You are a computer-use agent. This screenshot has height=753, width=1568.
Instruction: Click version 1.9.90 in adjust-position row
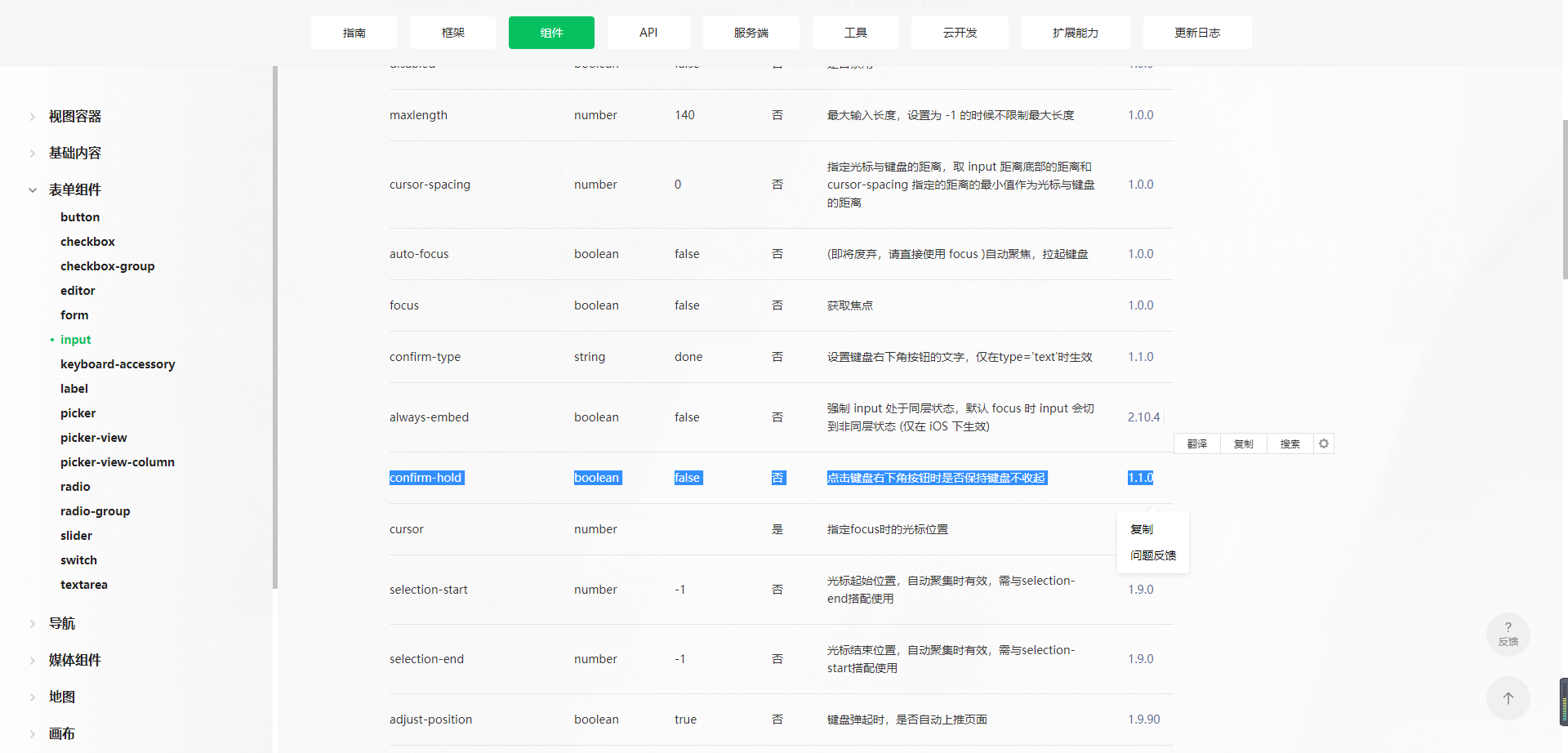click(1143, 720)
